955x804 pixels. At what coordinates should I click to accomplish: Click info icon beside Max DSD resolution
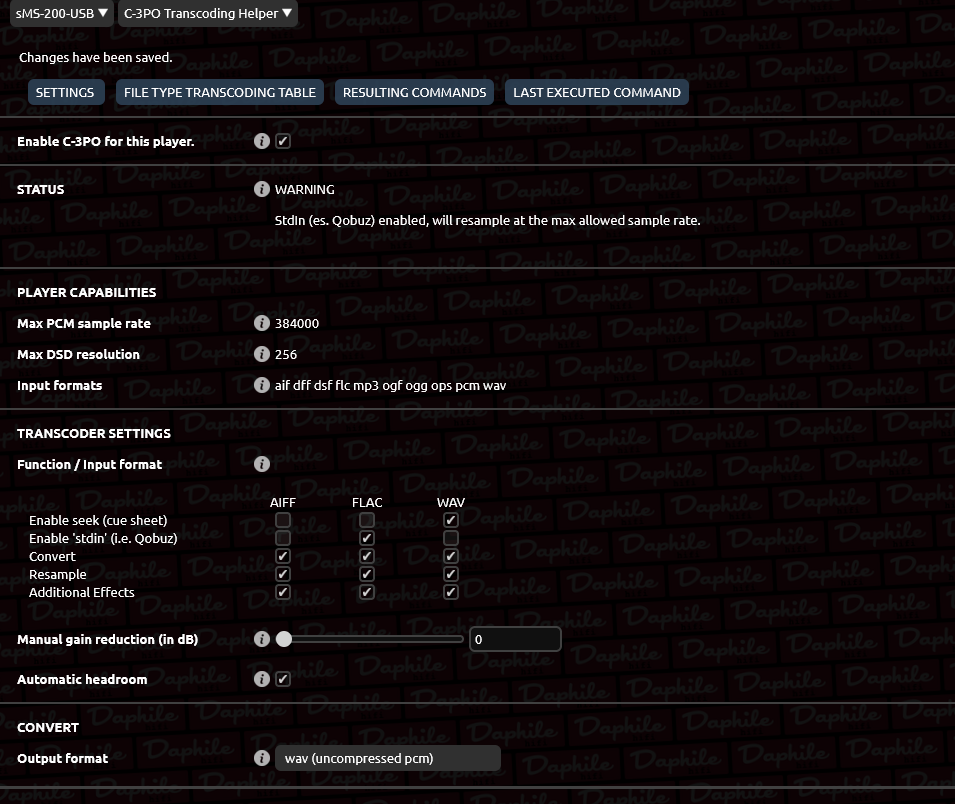point(262,354)
